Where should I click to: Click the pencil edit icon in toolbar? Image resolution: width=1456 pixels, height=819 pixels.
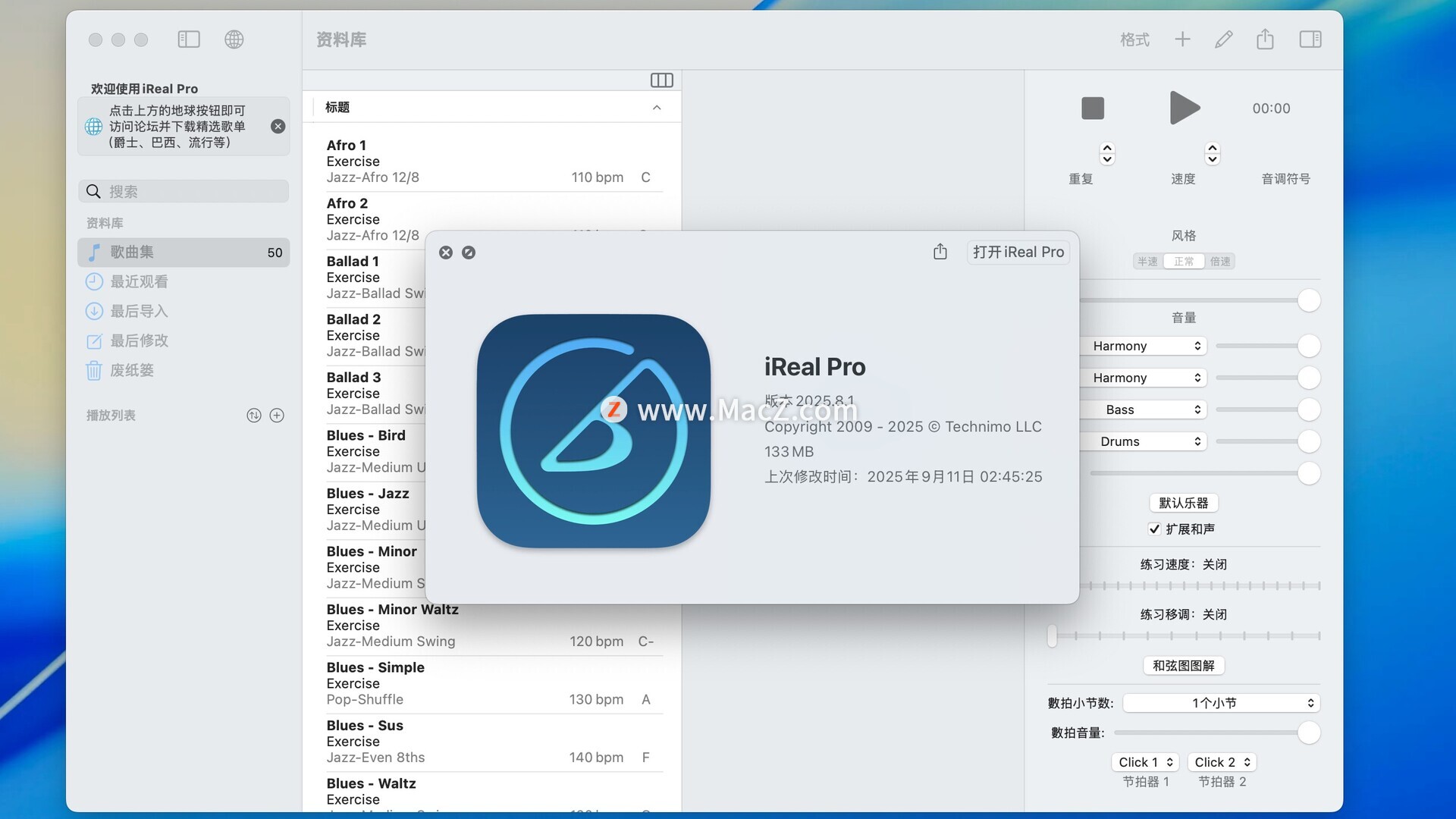(x=1223, y=39)
